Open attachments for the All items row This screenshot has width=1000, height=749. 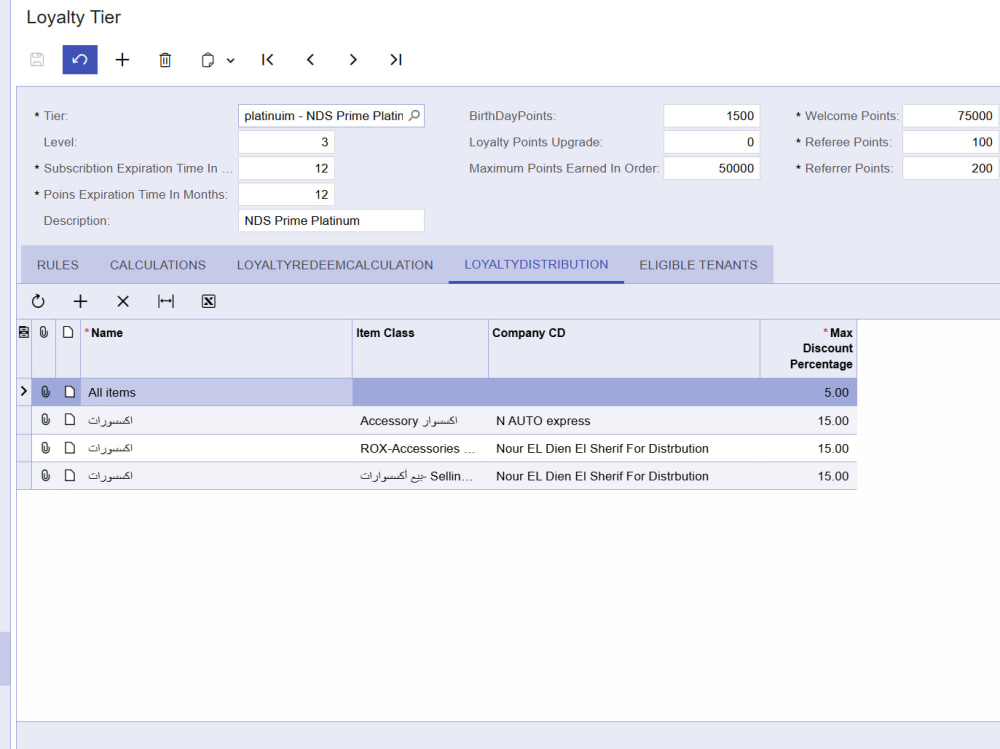[45, 392]
